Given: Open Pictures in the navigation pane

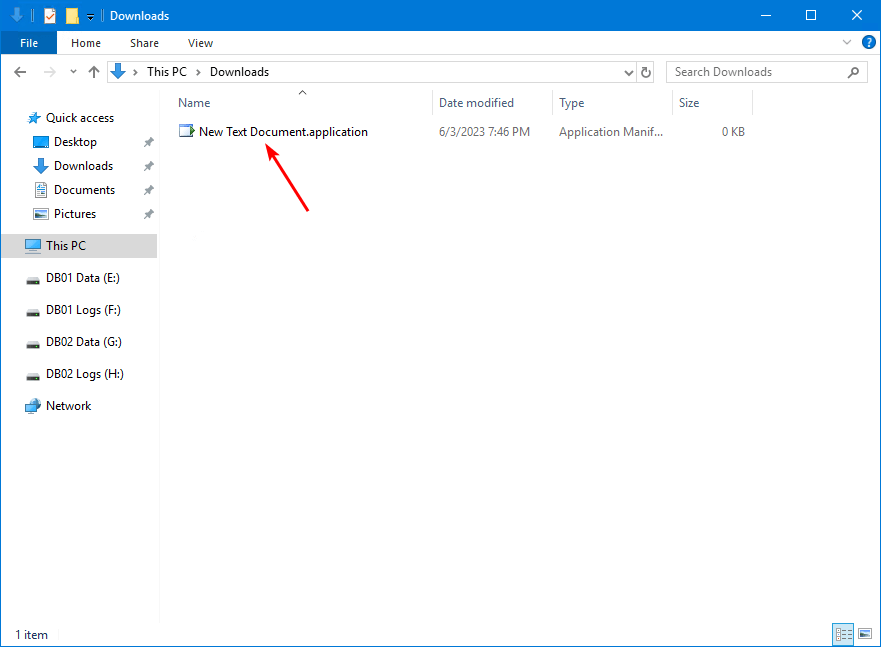Looking at the screenshot, I should [x=75, y=214].
